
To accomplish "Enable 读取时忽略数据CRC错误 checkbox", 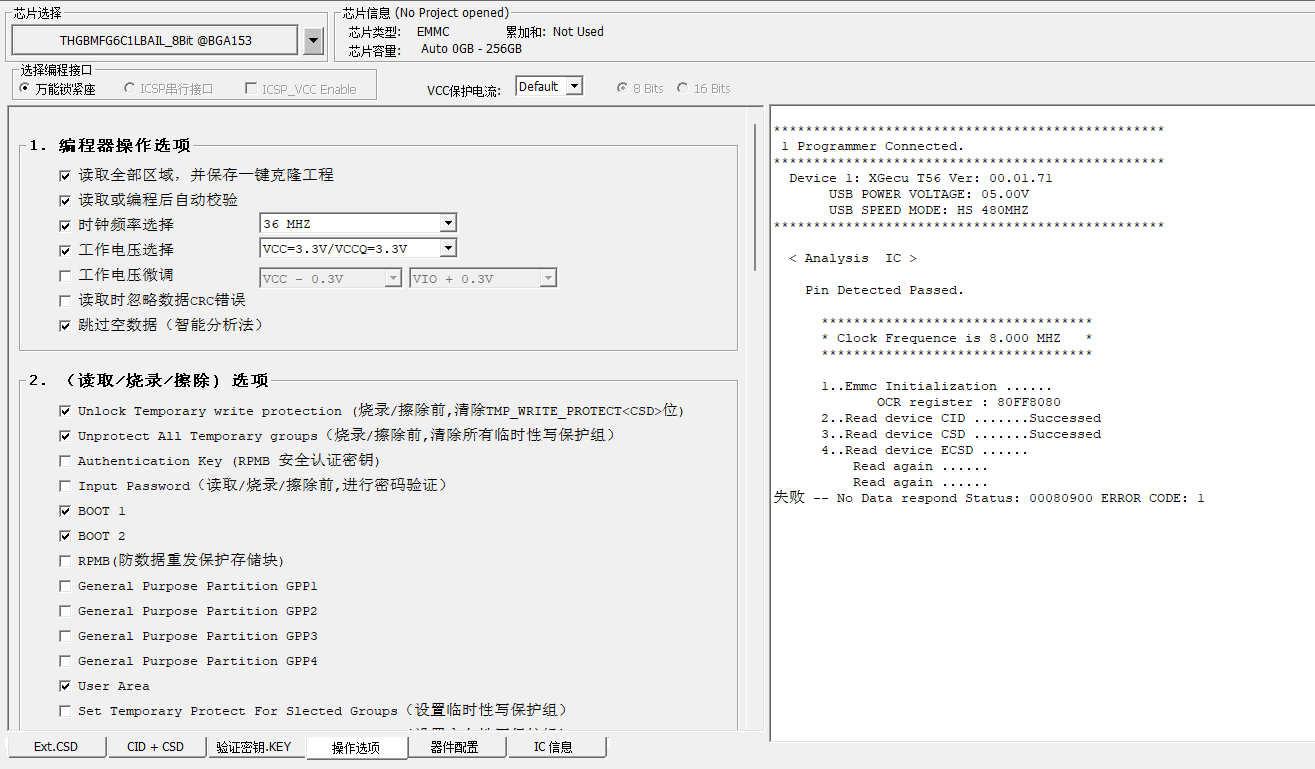I will 65,300.
